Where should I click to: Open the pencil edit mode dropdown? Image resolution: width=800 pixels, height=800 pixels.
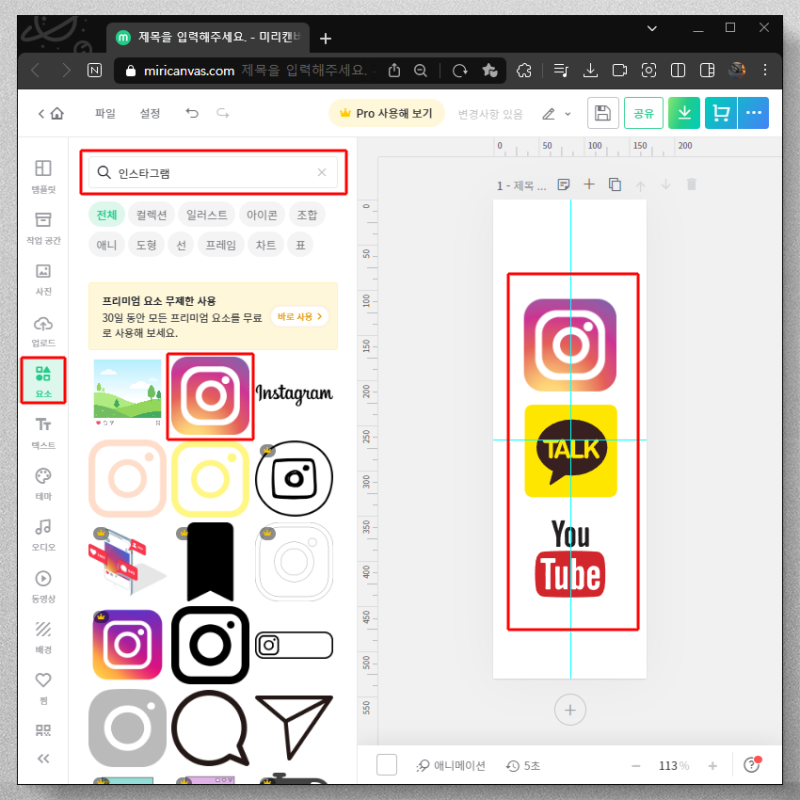point(556,114)
